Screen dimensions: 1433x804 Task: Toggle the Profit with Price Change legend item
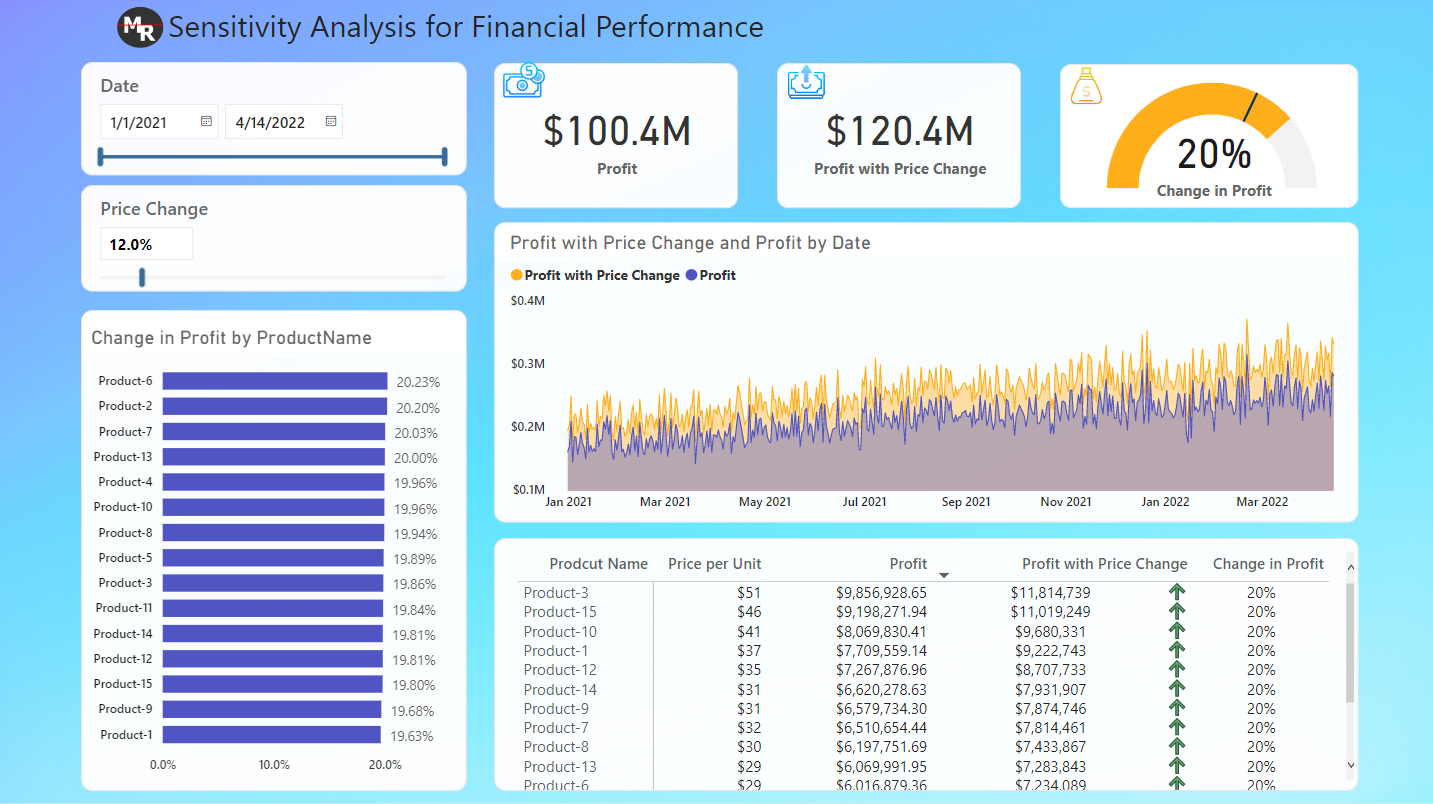pos(595,275)
